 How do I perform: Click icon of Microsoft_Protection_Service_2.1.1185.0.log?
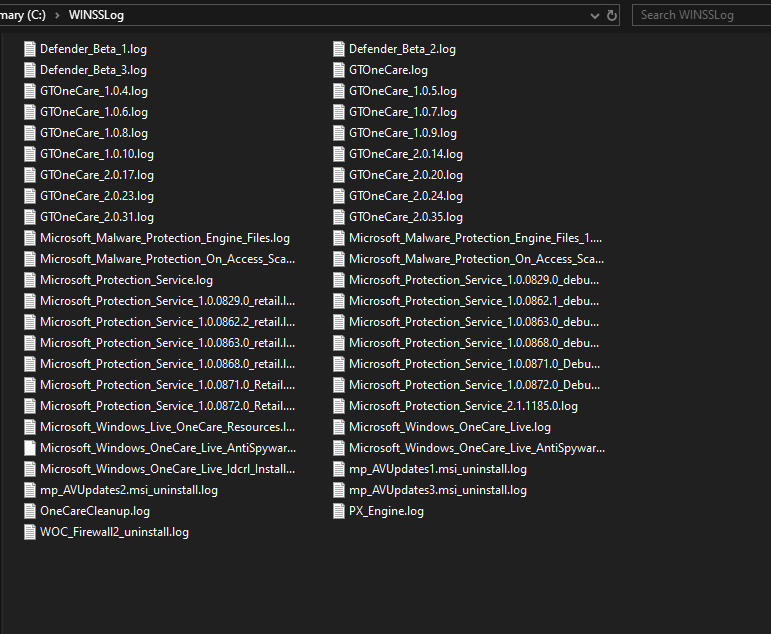coord(339,406)
